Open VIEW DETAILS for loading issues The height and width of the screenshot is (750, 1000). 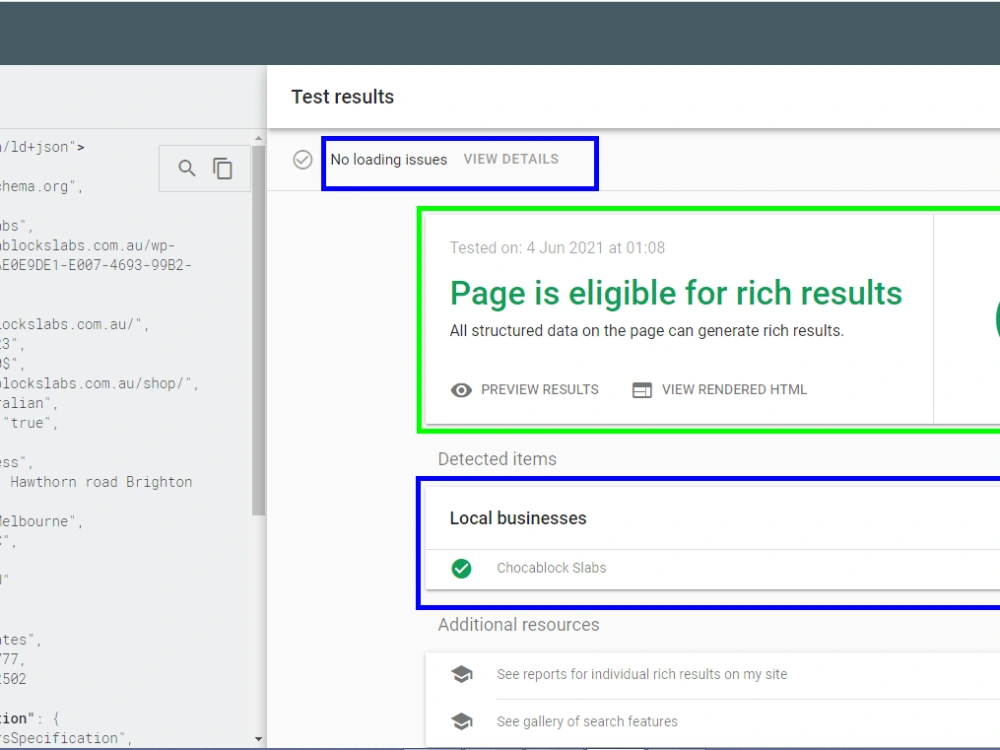coord(511,159)
